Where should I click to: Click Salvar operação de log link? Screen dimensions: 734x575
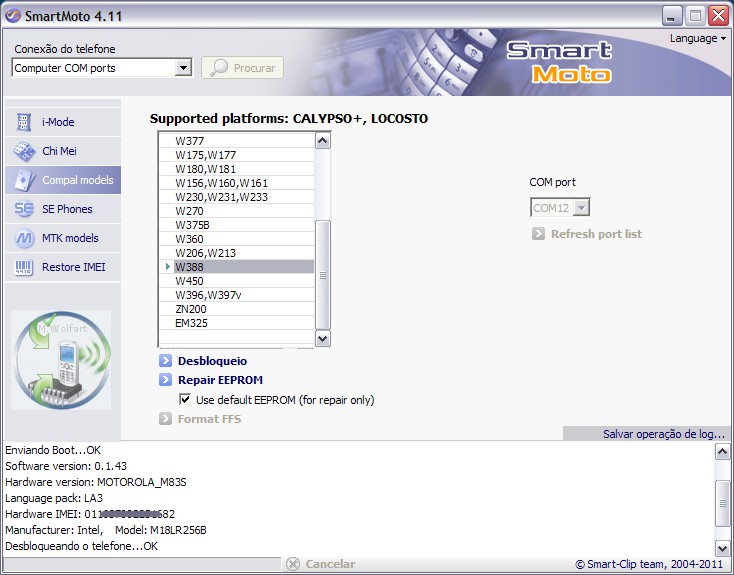pyautogui.click(x=663, y=434)
